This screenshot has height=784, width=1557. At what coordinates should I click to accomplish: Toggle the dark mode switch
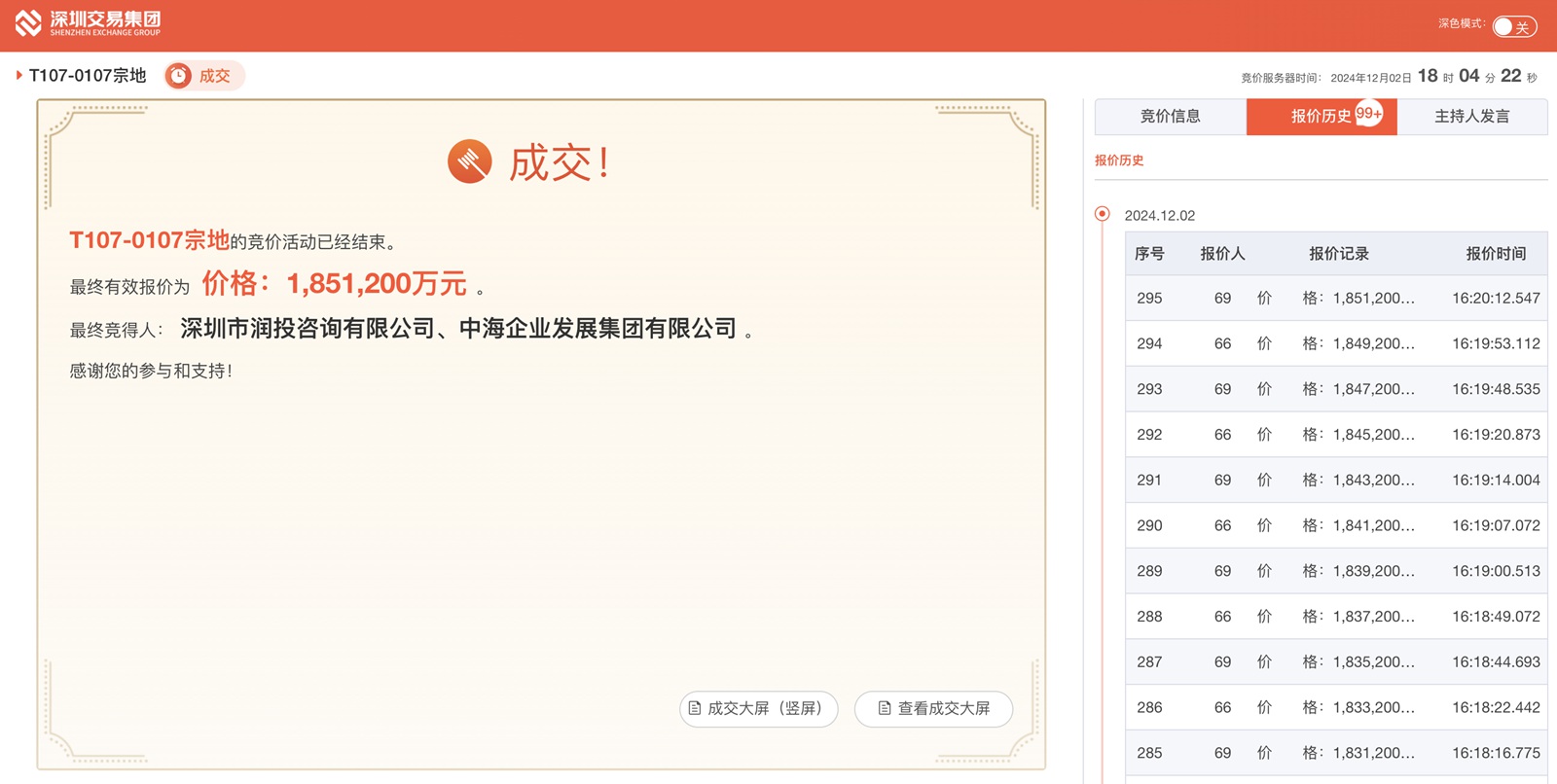click(x=1514, y=26)
